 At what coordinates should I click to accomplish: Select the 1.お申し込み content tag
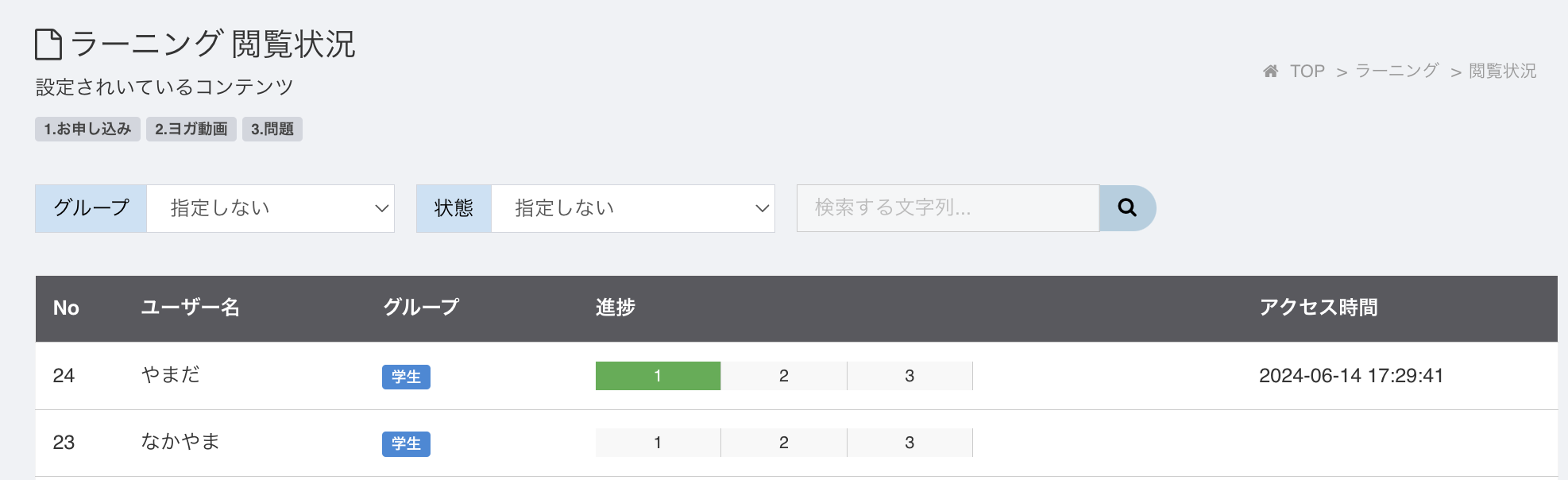click(87, 129)
